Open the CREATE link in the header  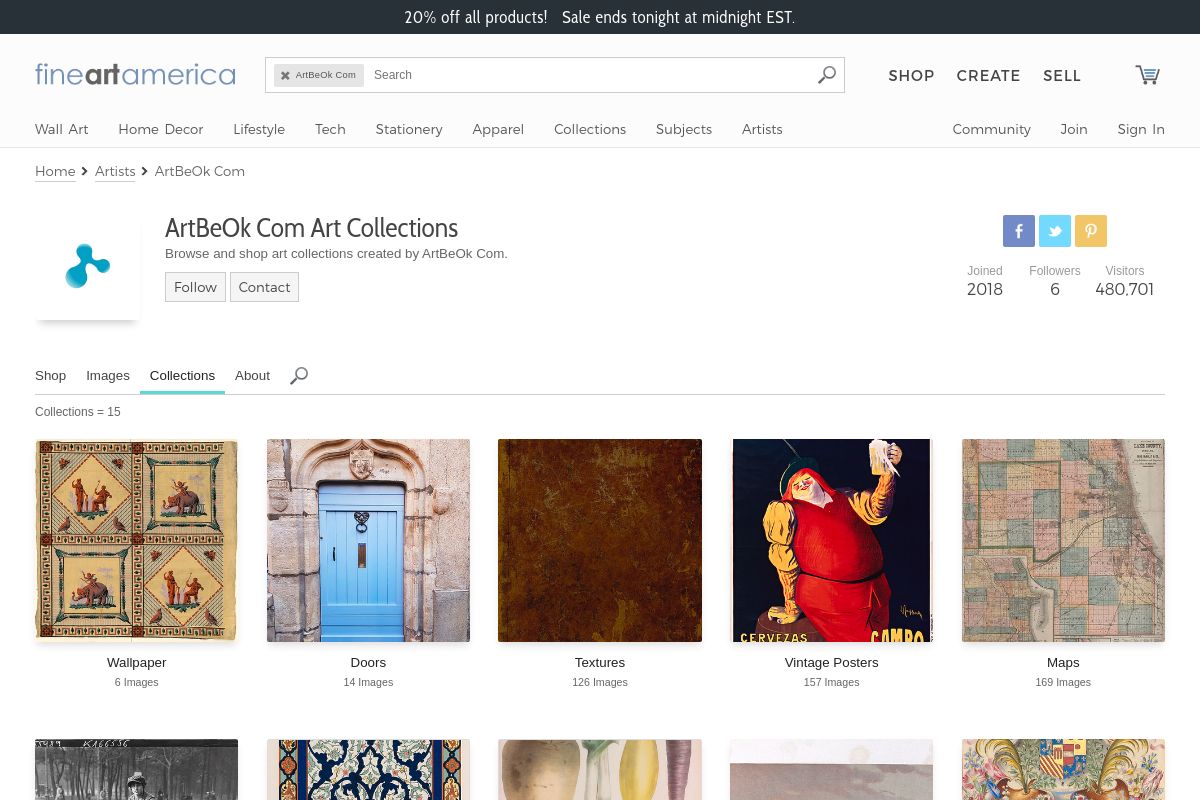pyautogui.click(x=988, y=76)
